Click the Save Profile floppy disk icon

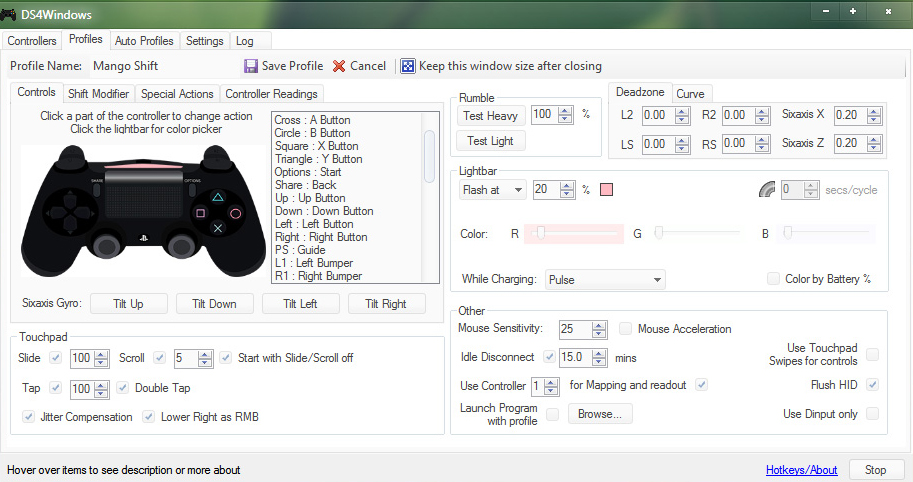tap(251, 66)
